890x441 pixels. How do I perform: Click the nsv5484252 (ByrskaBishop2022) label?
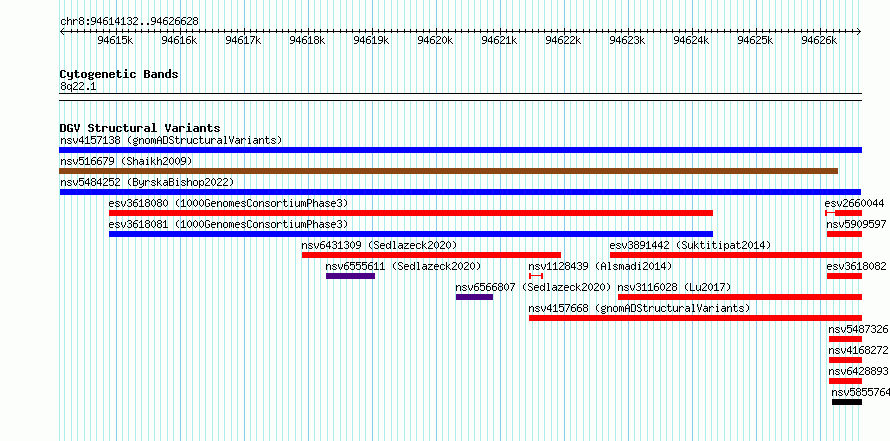coord(147,182)
